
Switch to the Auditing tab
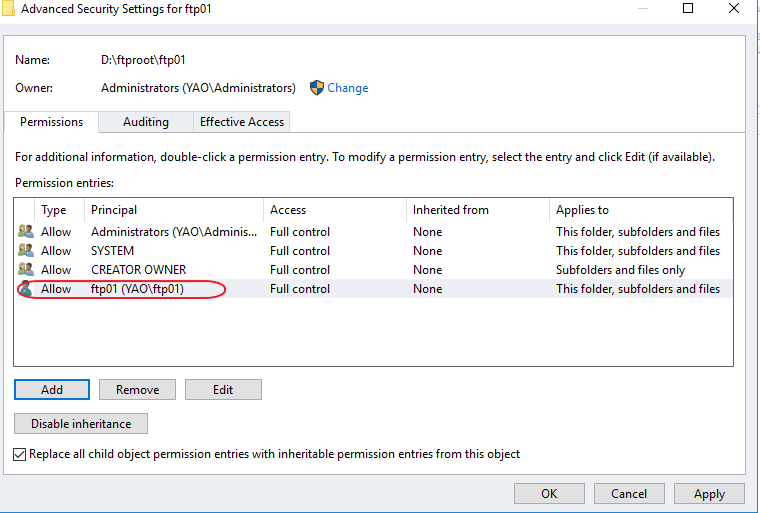click(145, 122)
